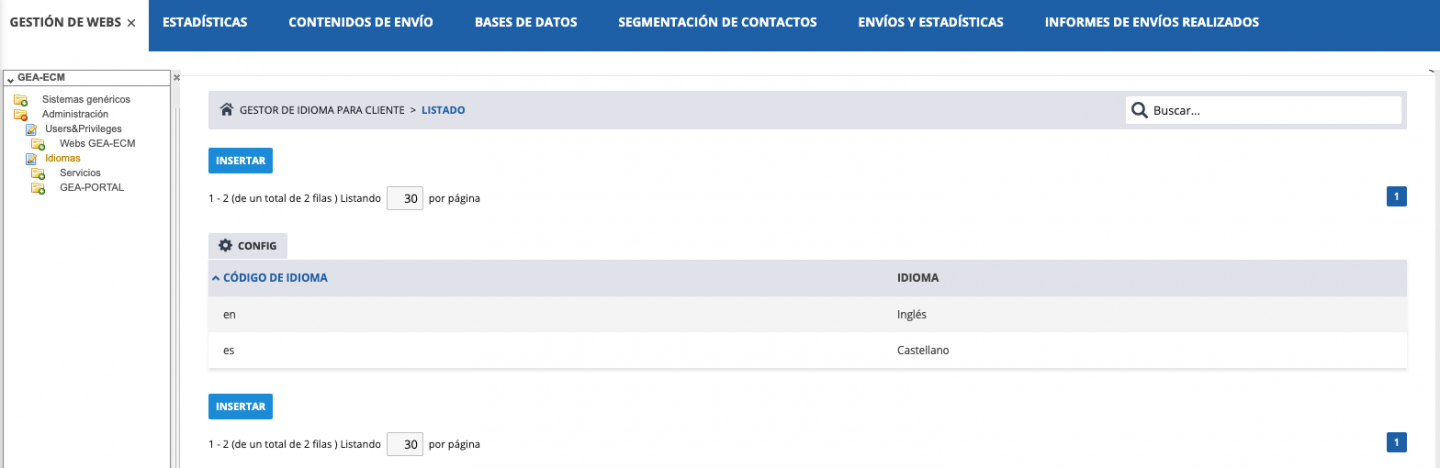Close the GEA-ECM side panel with its X

pos(177,77)
